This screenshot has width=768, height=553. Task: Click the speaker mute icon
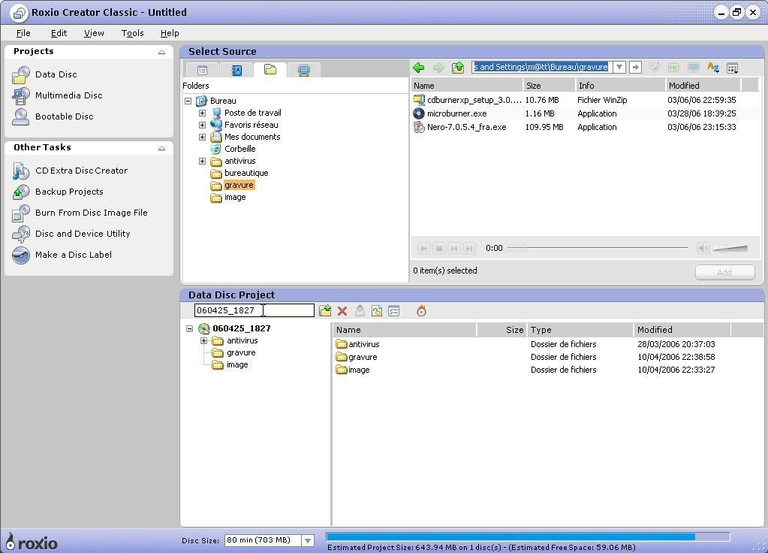703,248
